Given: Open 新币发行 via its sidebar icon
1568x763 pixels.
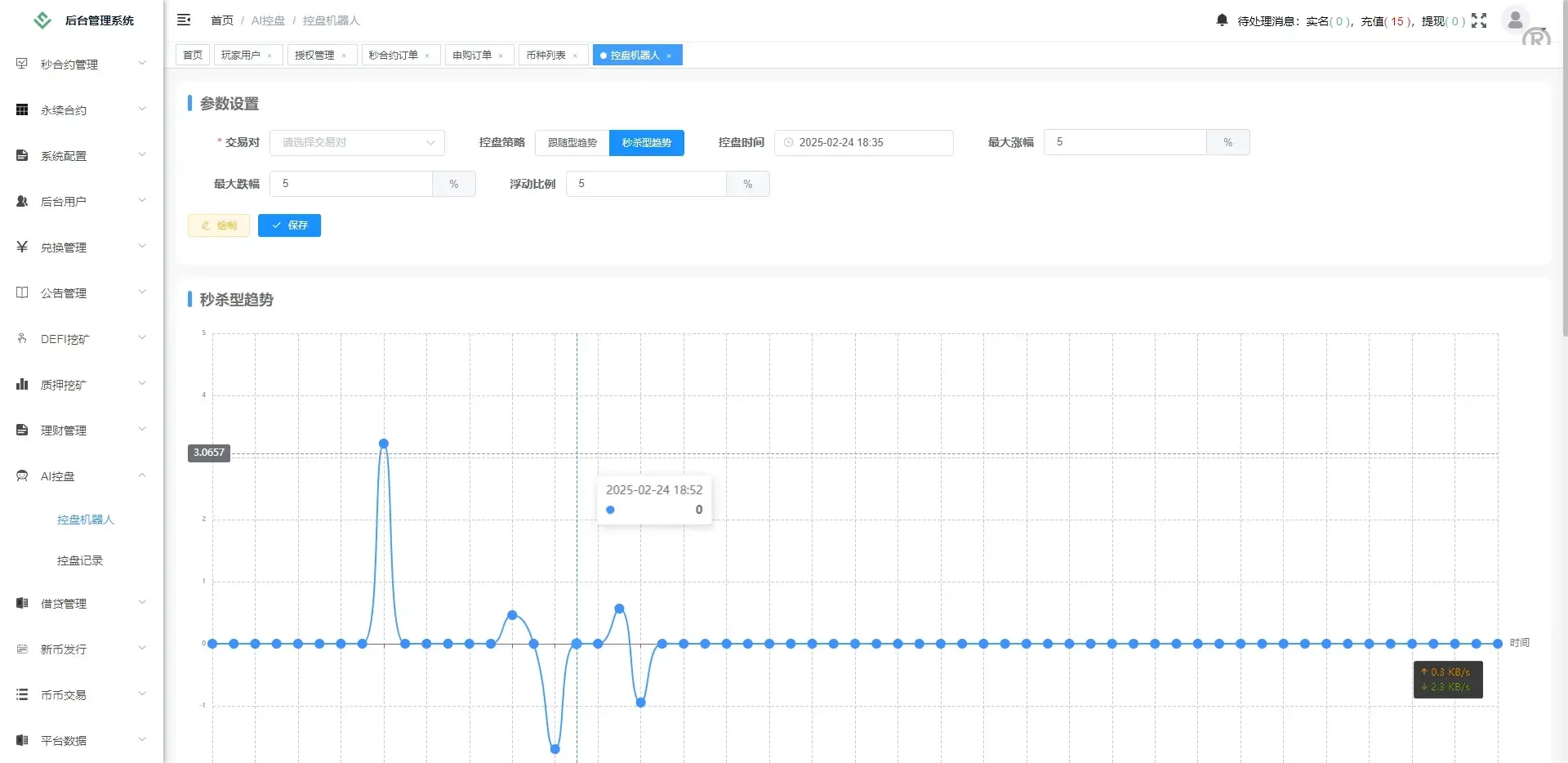Looking at the screenshot, I should (x=21, y=649).
